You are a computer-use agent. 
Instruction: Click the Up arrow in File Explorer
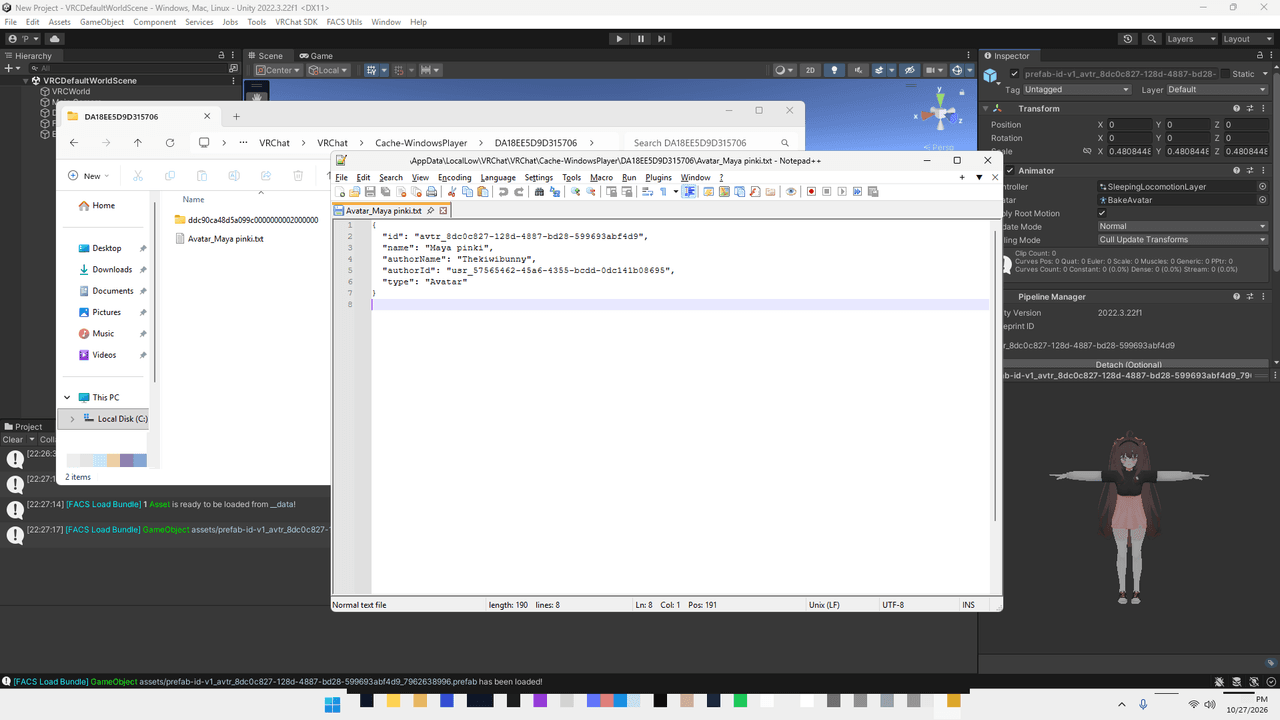138,143
